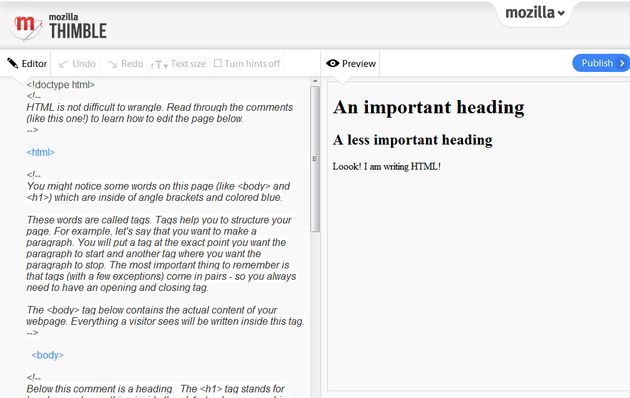The width and height of the screenshot is (630, 398).
Task: Click 'A less important heading' in preview
Action: coord(413,140)
